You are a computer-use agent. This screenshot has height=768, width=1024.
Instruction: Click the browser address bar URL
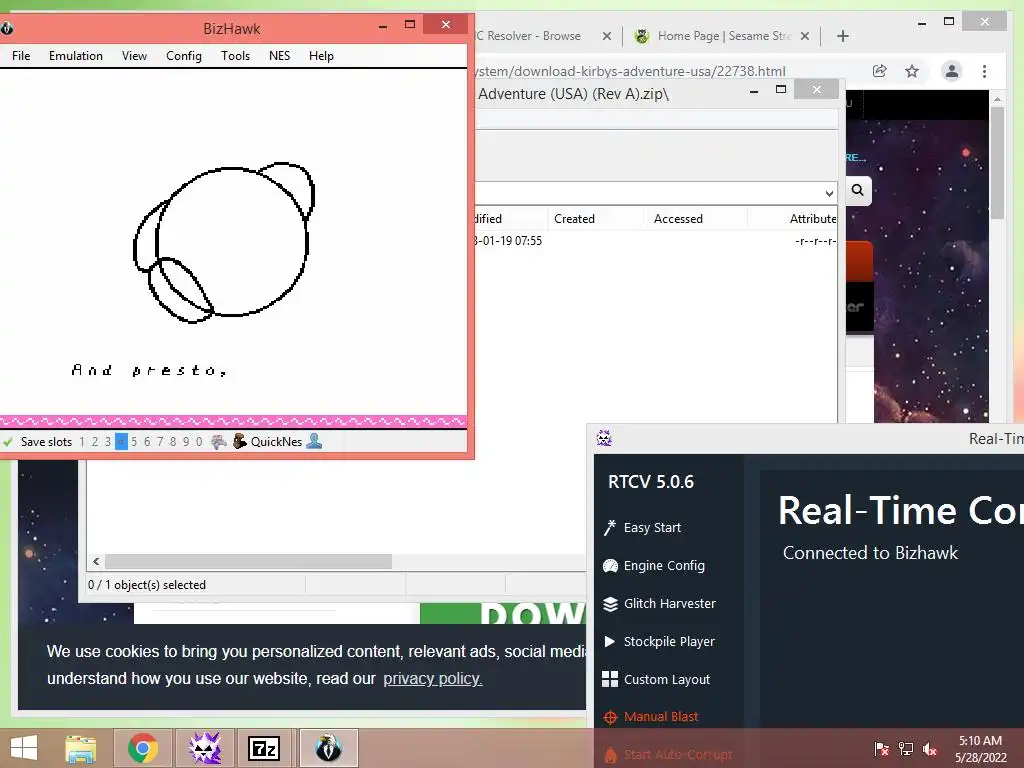(630, 71)
